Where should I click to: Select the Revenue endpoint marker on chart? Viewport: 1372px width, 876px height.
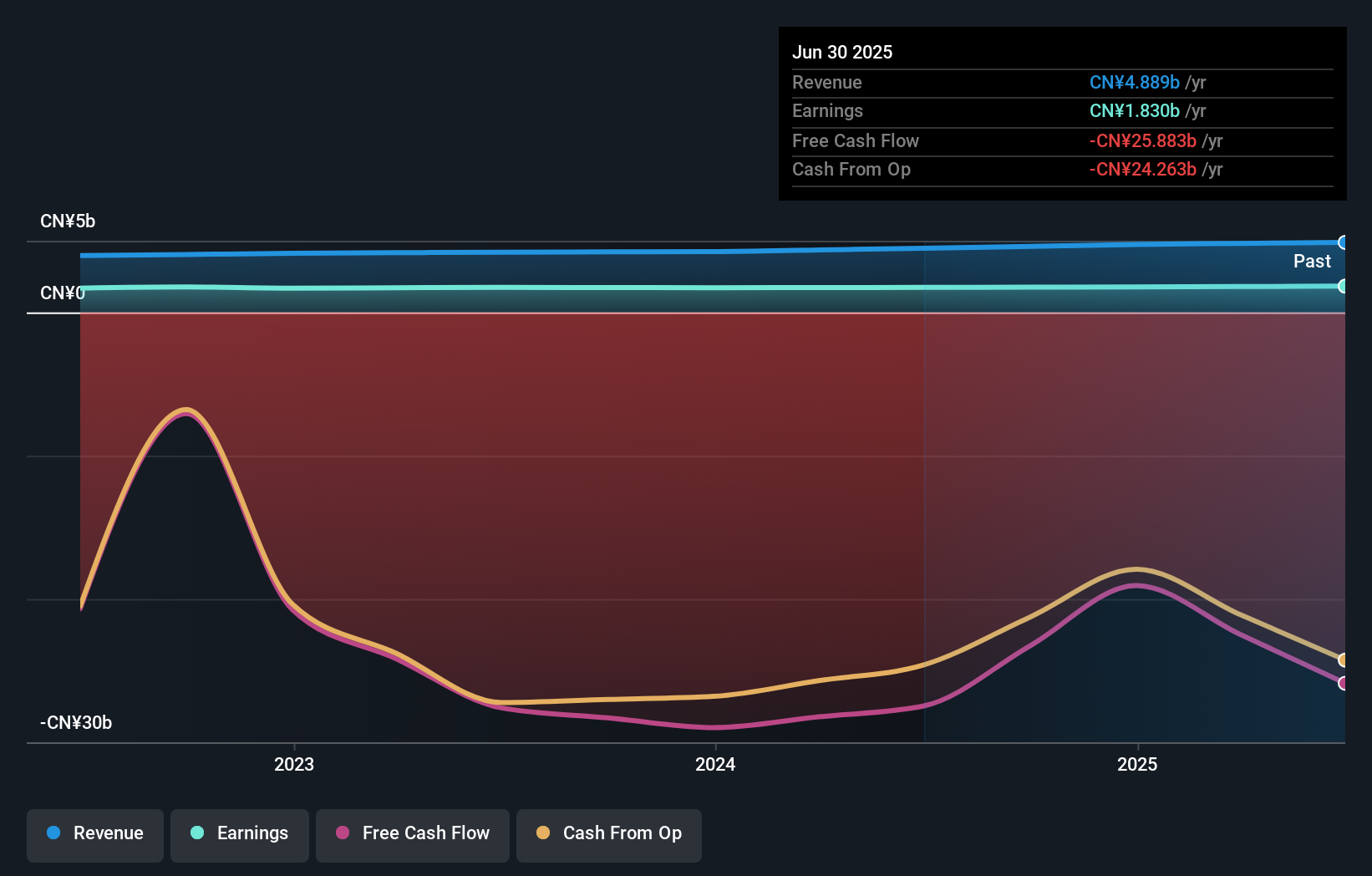(1343, 242)
